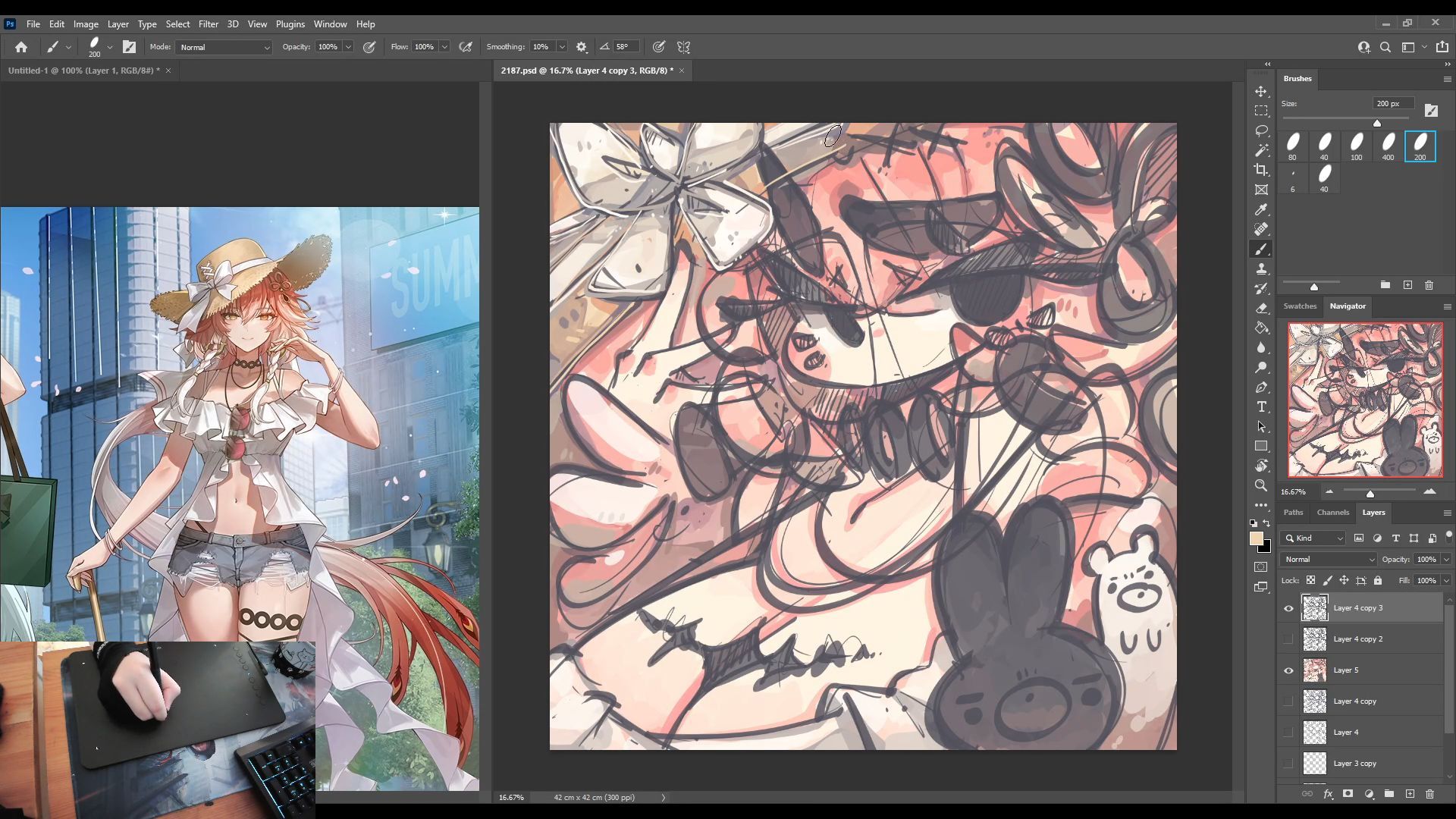Viewport: 1456px width, 819px height.
Task: Open the Flow value dropdown arrow
Action: pos(444,47)
